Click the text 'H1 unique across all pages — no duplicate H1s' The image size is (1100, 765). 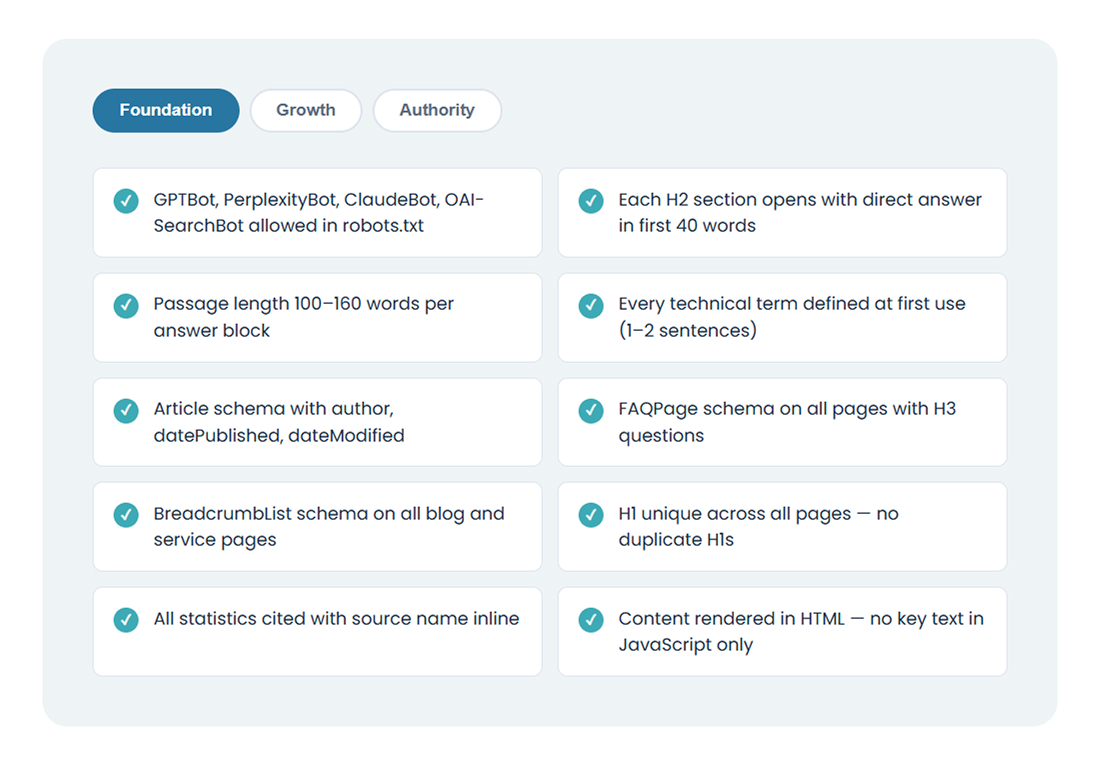[x=758, y=526]
